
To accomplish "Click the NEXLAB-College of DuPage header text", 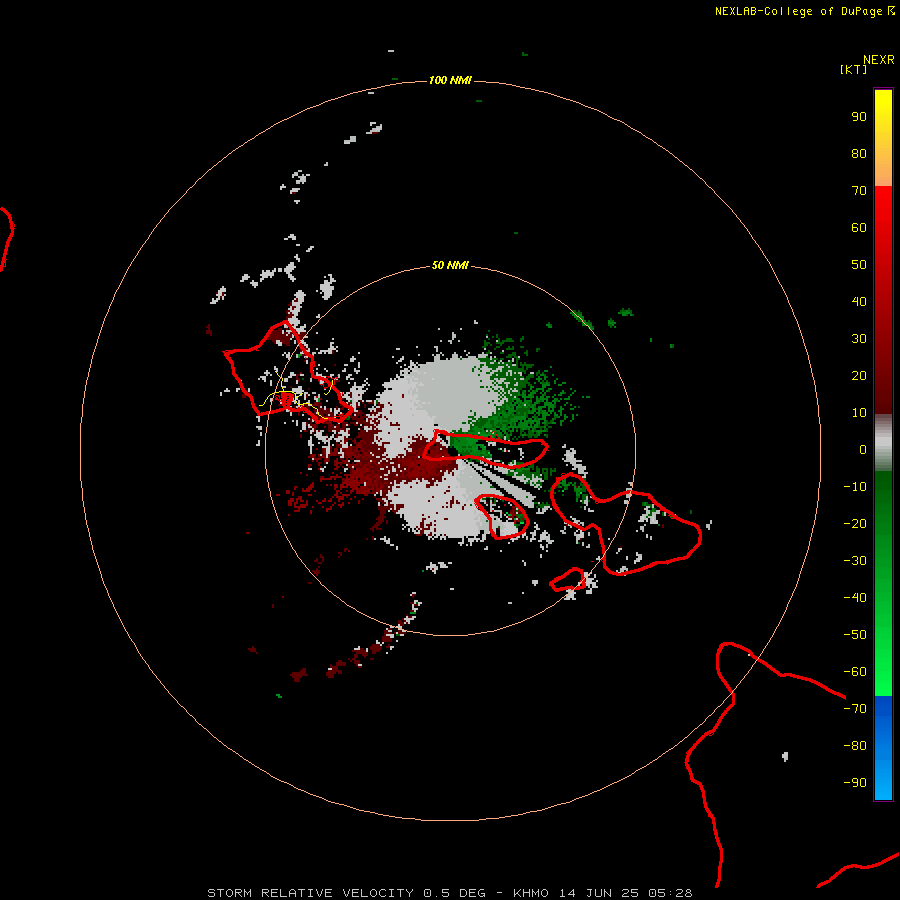I will [x=799, y=11].
